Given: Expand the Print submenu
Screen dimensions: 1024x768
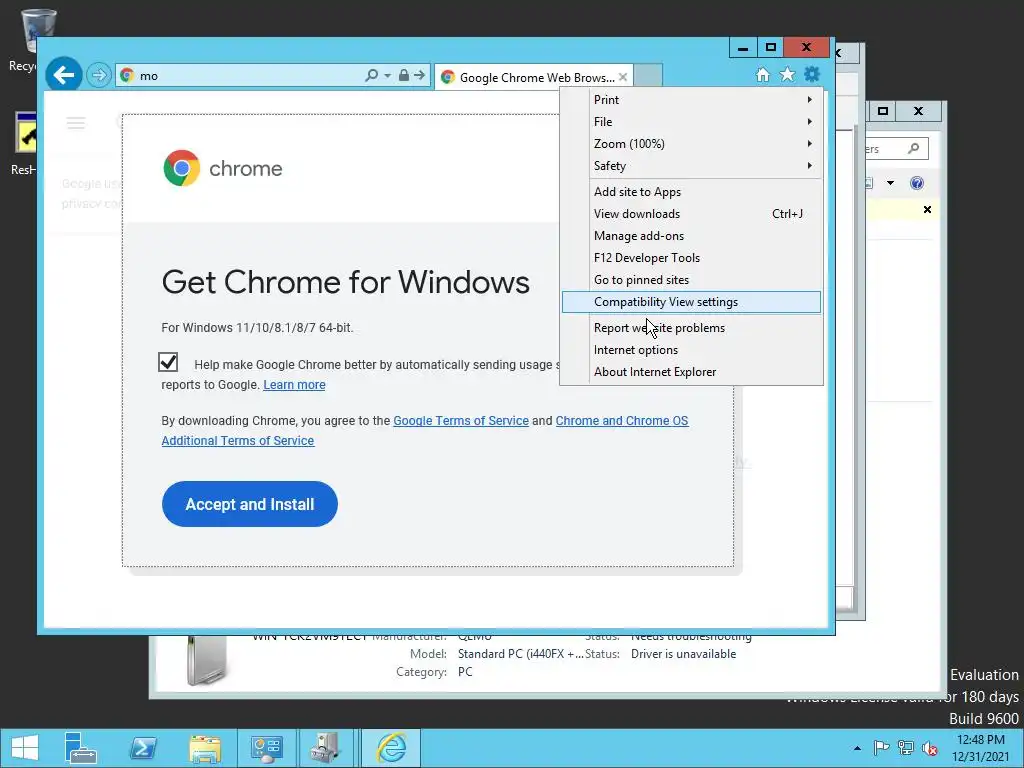Looking at the screenshot, I should pos(692,100).
